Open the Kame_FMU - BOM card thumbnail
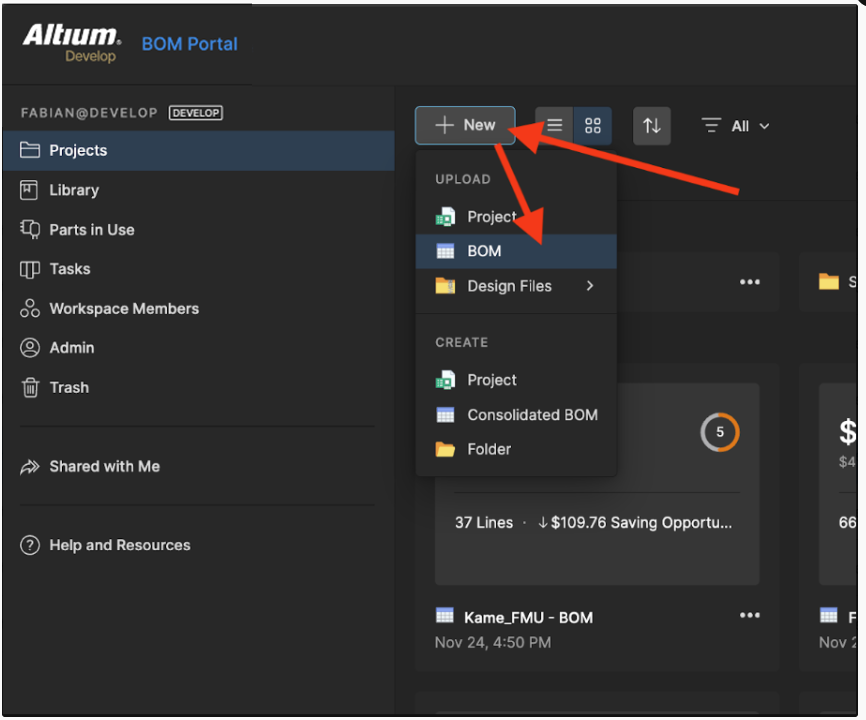 (596, 484)
